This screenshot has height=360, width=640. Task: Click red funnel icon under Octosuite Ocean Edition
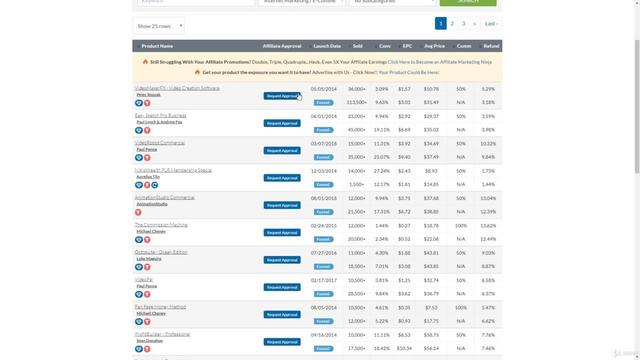(147, 267)
